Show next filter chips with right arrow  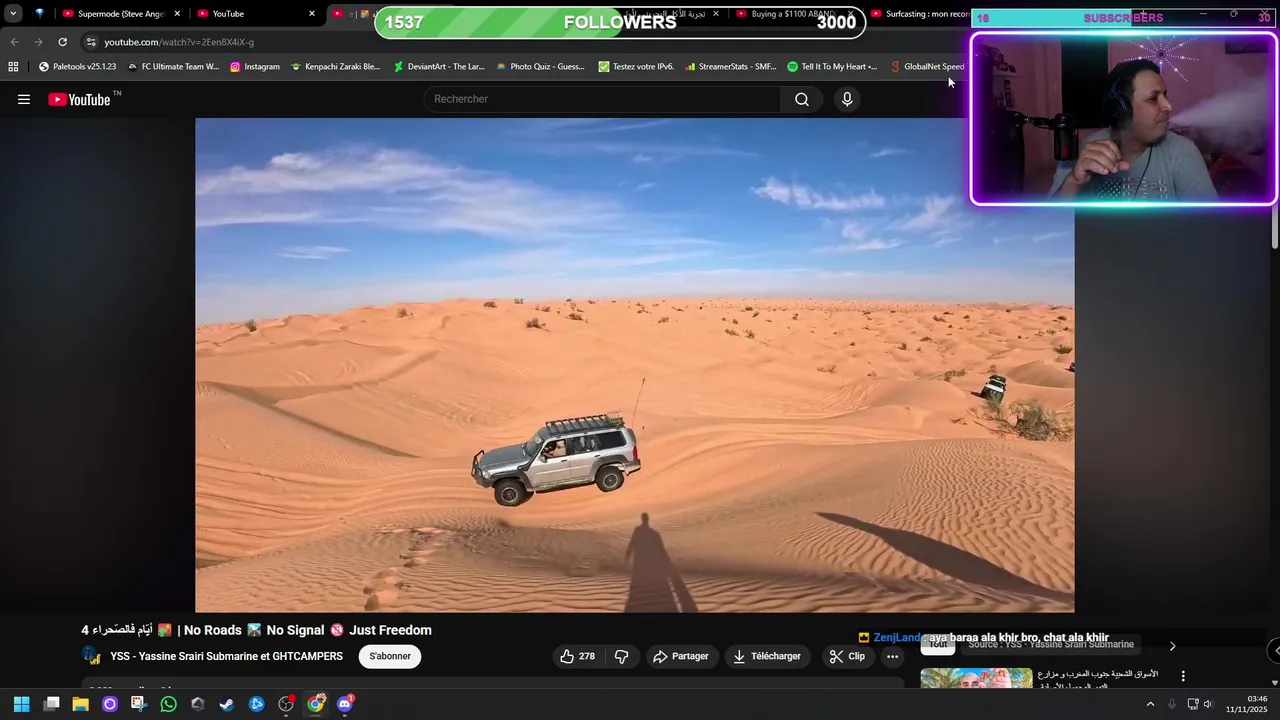tap(1172, 646)
